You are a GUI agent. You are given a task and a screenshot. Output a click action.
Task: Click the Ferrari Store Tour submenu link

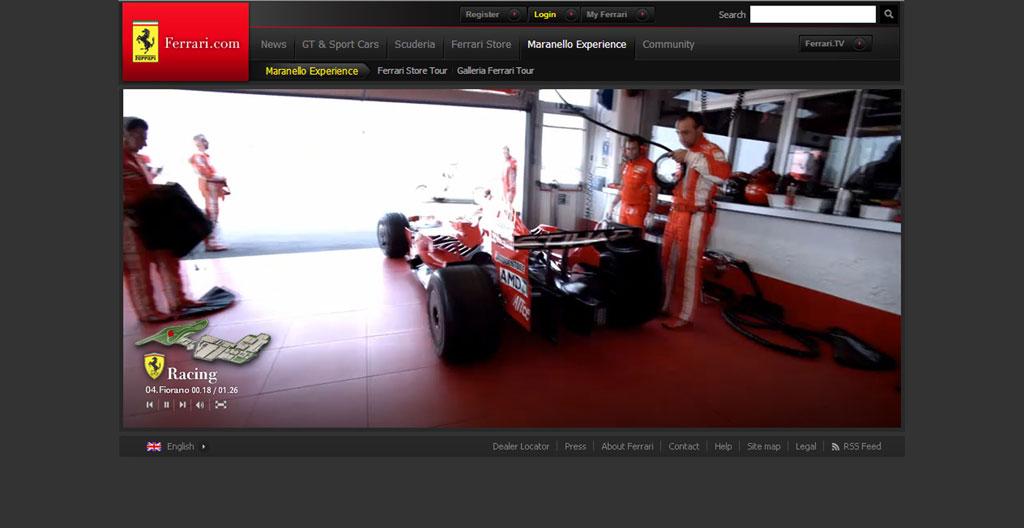[x=412, y=71]
